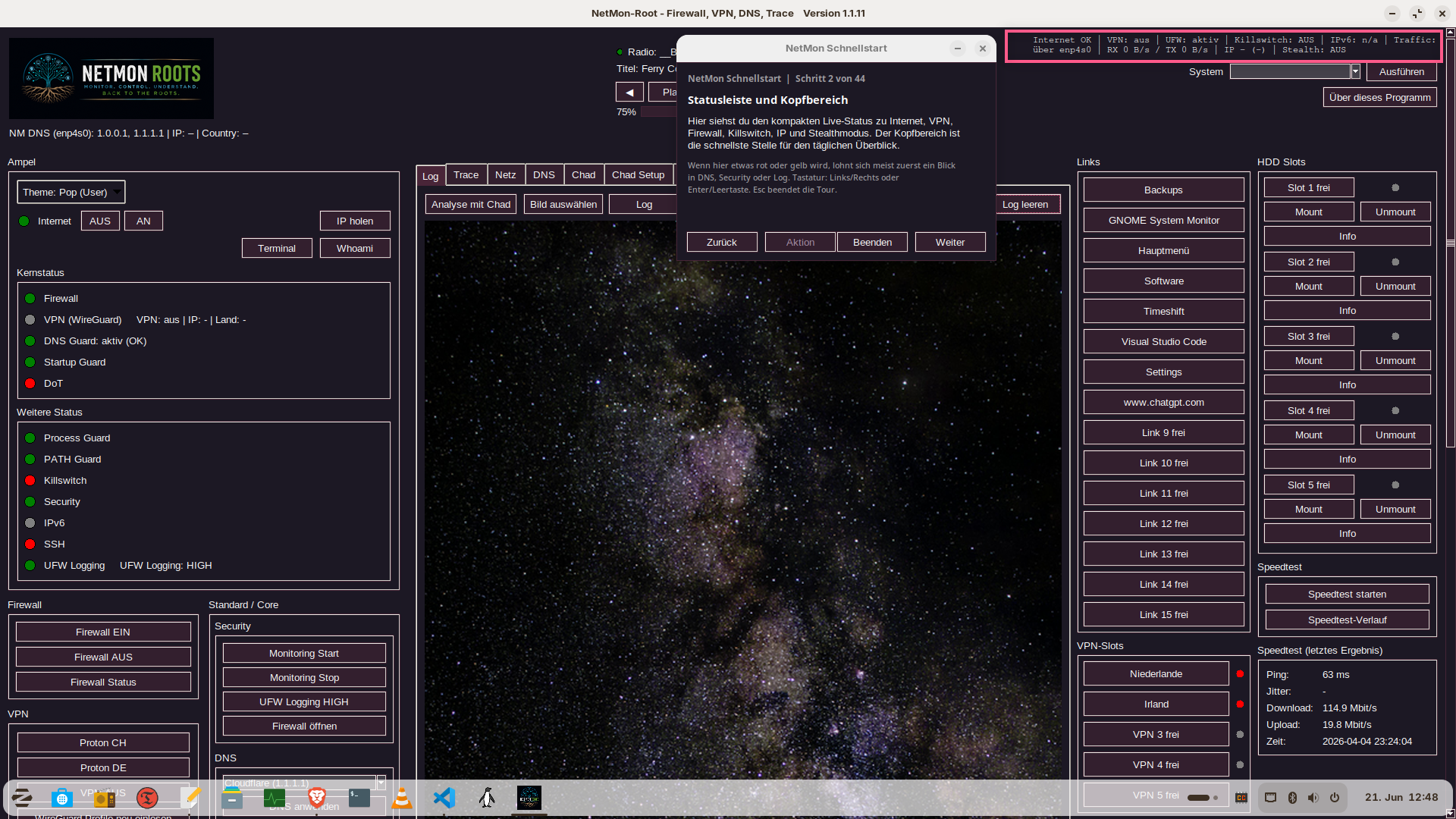Switch to the Log tab

tap(431, 175)
